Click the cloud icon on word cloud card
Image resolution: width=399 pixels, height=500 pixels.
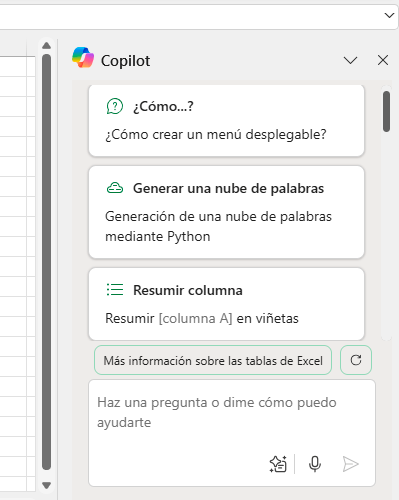tap(115, 188)
